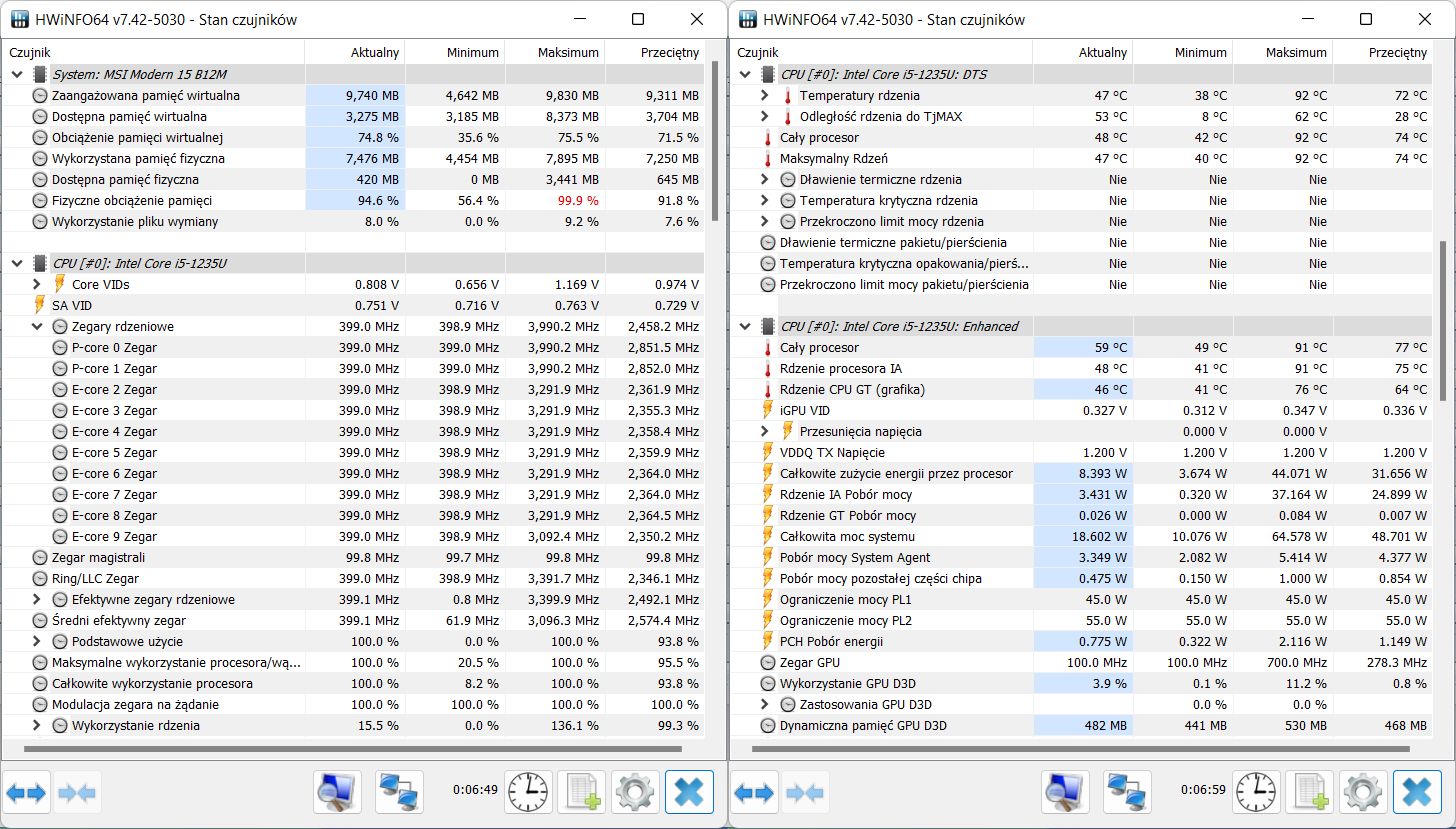This screenshot has height=829, width=1456.
Task: Click HWiNFO64 app icon in right title bar
Action: (x=747, y=19)
